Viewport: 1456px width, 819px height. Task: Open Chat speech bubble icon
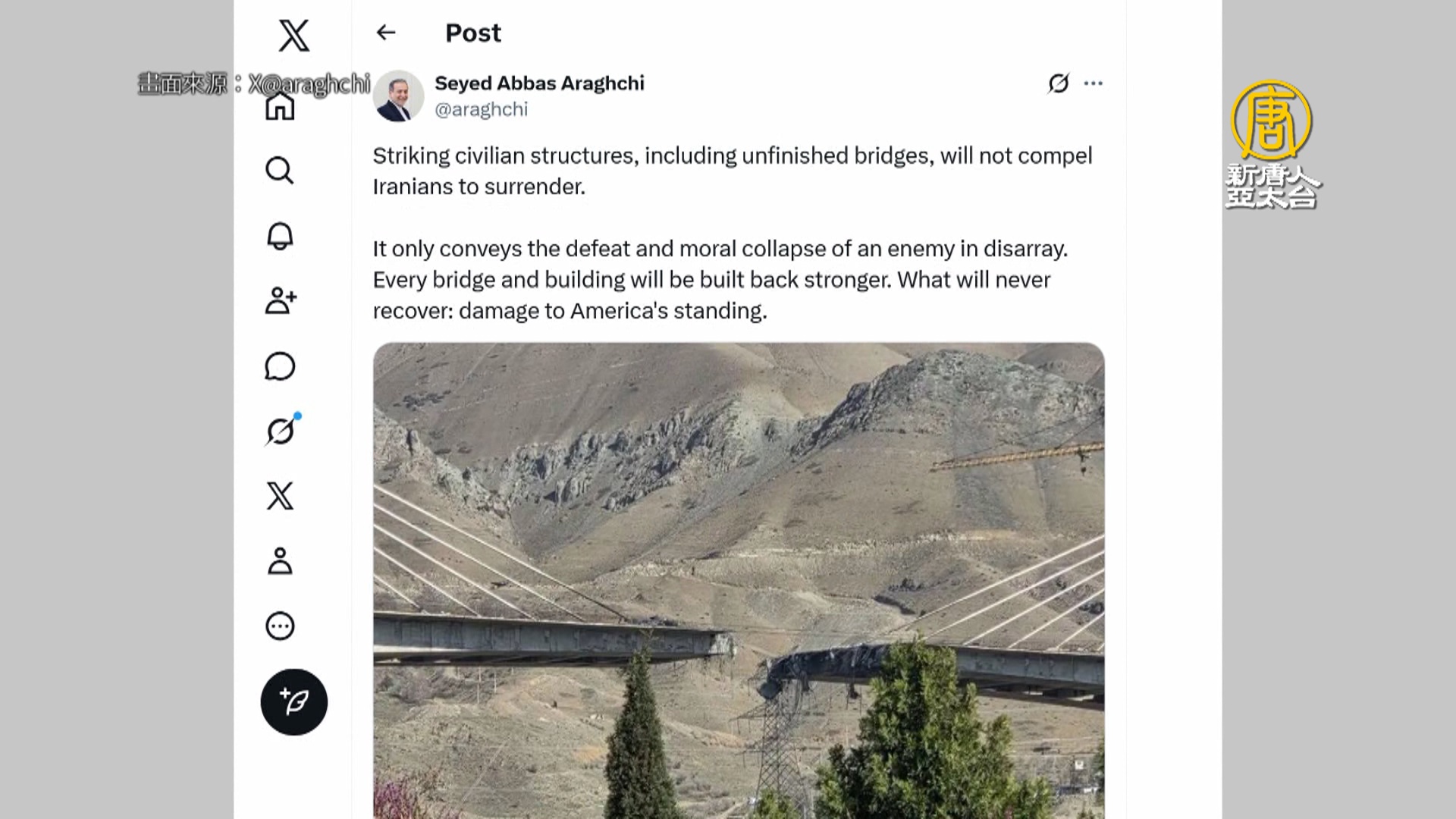(x=280, y=366)
